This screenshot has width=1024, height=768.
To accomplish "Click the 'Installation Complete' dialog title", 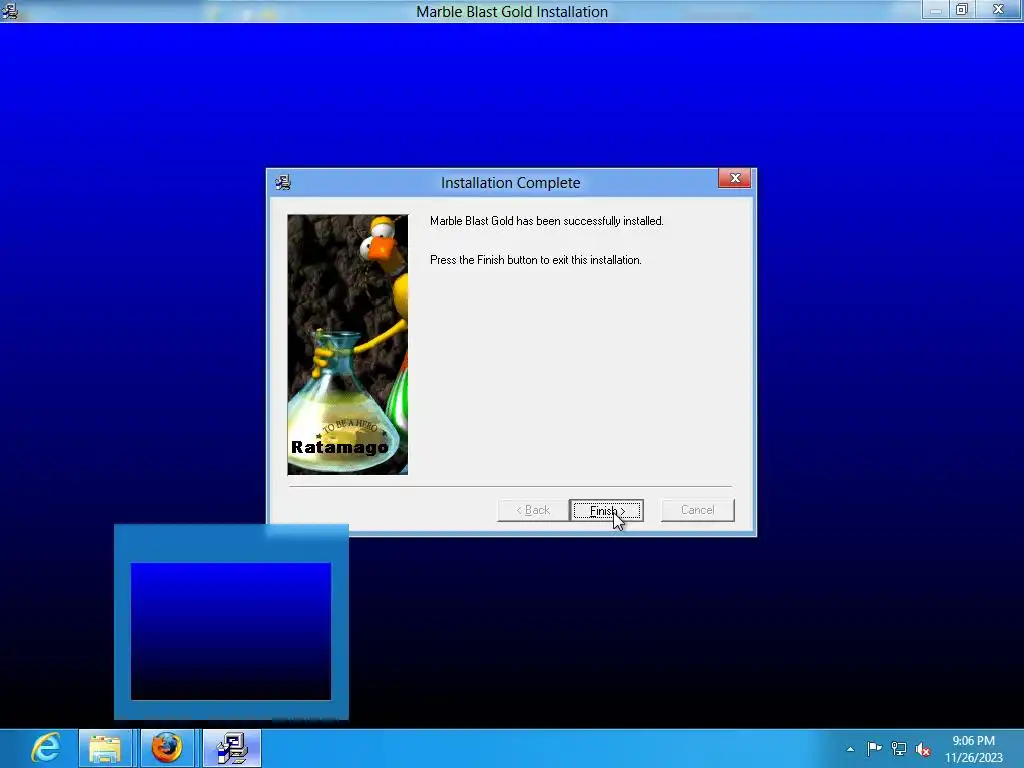I will pos(511,183).
